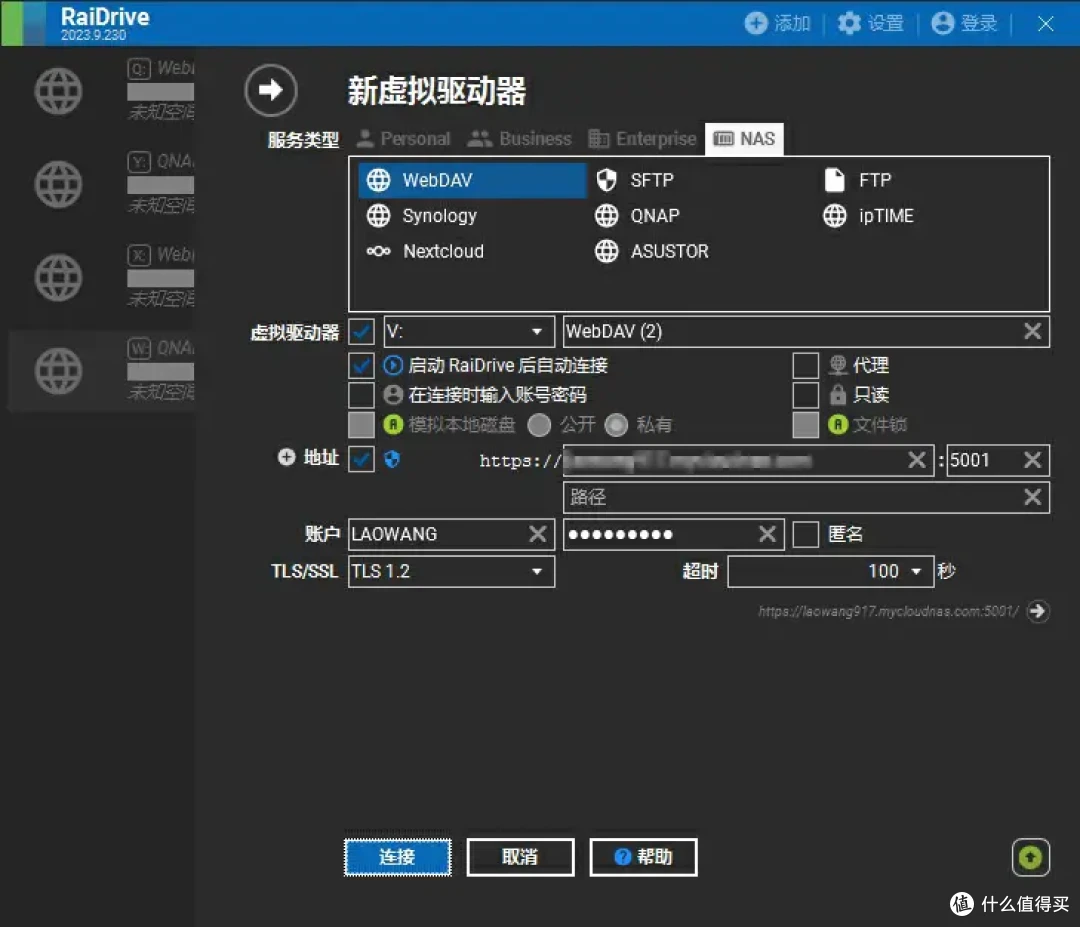Click globe icon of Y: drive in sidebar
The width and height of the screenshot is (1080, 927).
59,185
